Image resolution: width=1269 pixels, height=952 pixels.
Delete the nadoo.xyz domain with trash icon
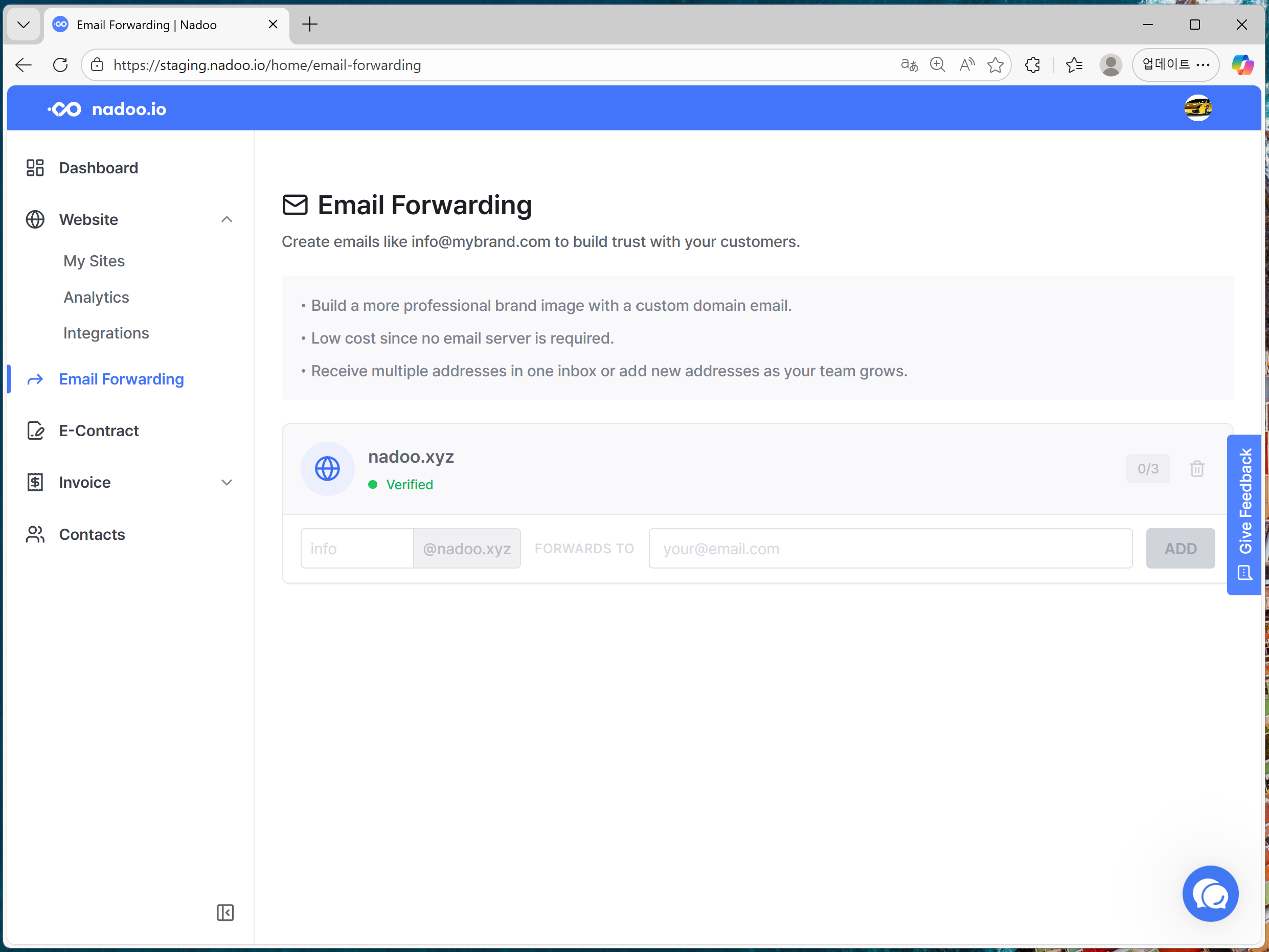pos(1197,468)
